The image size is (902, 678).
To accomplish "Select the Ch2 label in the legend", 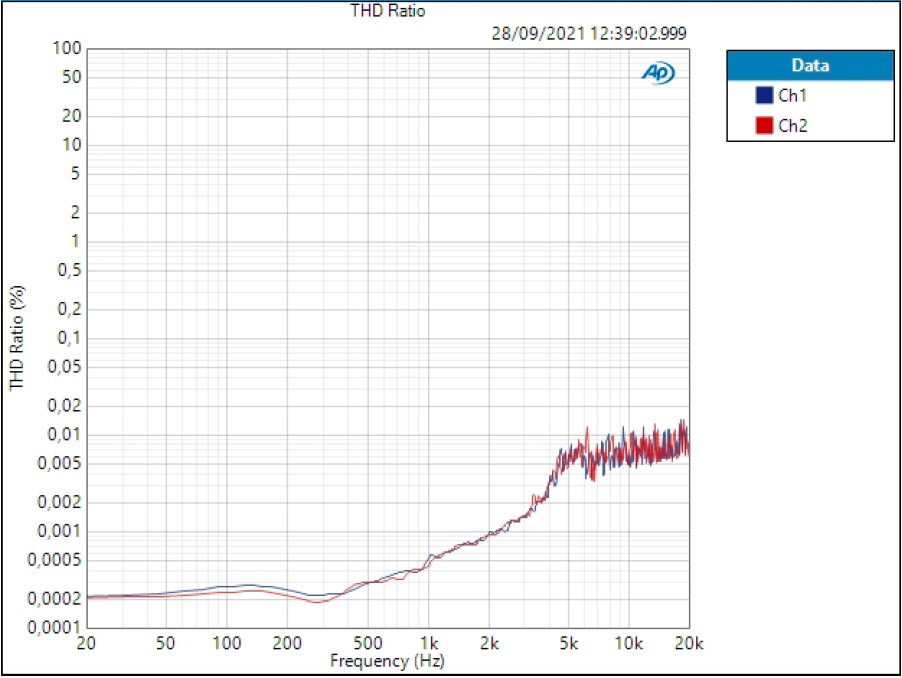I will (792, 126).
